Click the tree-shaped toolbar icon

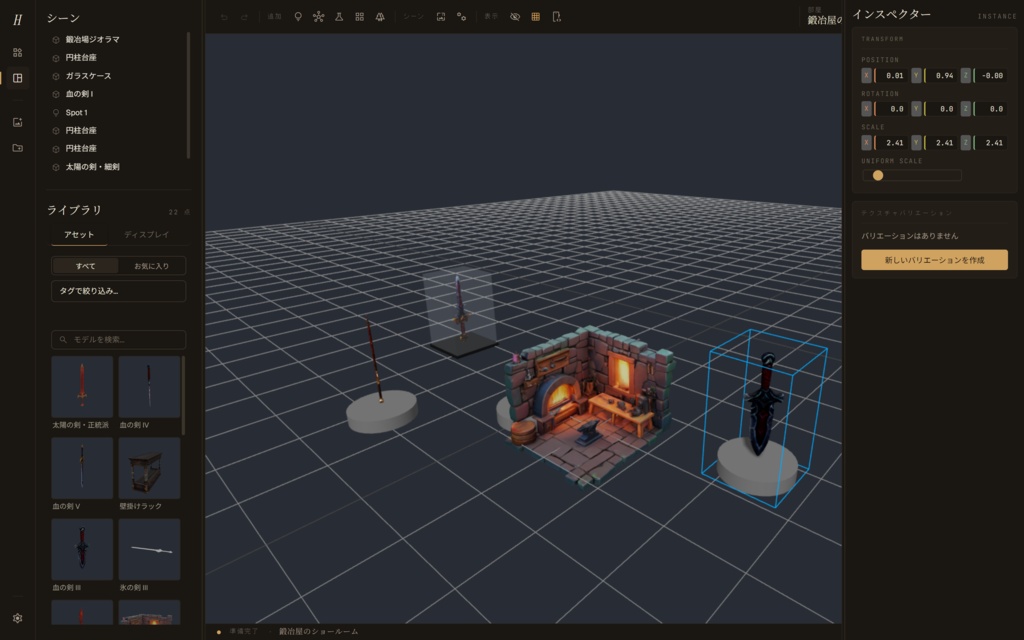point(380,17)
